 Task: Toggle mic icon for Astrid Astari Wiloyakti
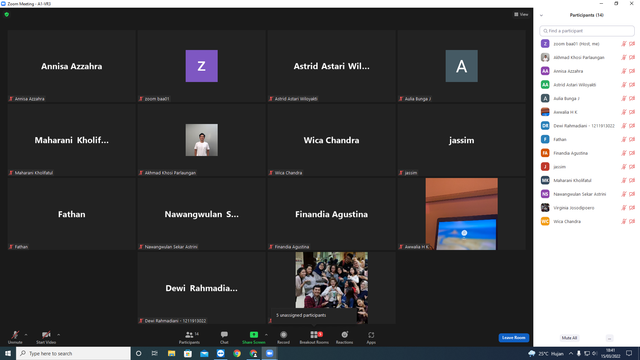coord(624,85)
